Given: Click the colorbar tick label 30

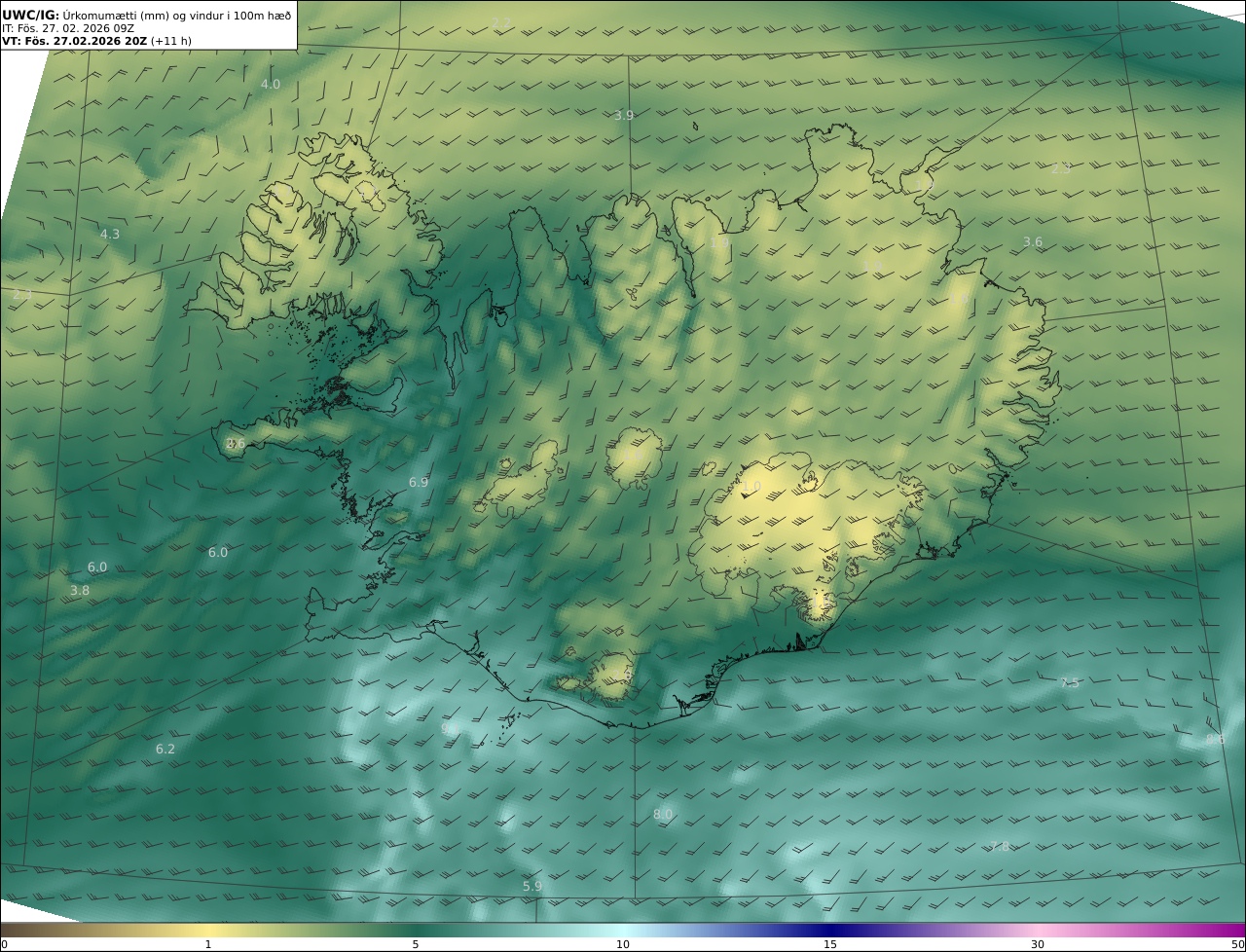Looking at the screenshot, I should coord(1038,944).
